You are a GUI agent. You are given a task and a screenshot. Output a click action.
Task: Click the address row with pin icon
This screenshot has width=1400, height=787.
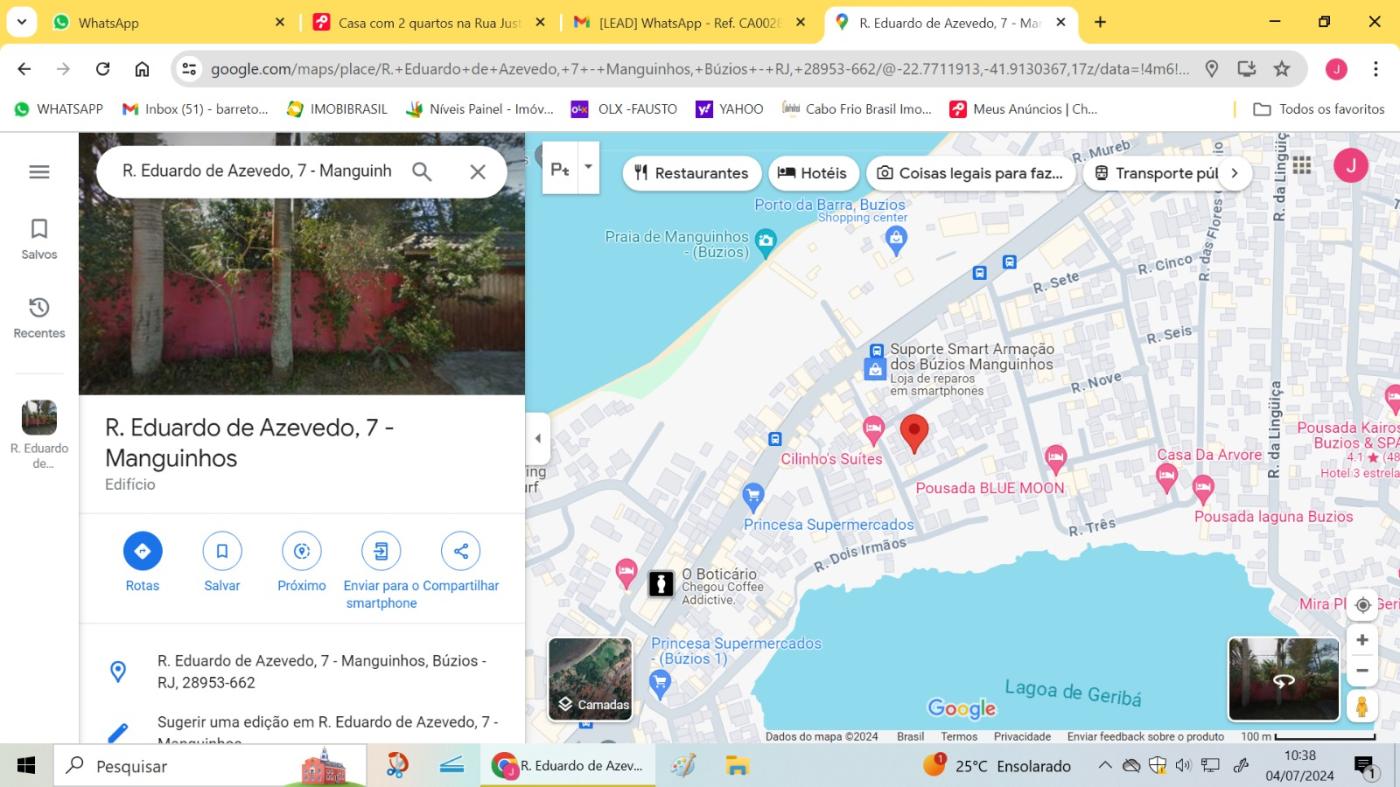click(x=302, y=672)
